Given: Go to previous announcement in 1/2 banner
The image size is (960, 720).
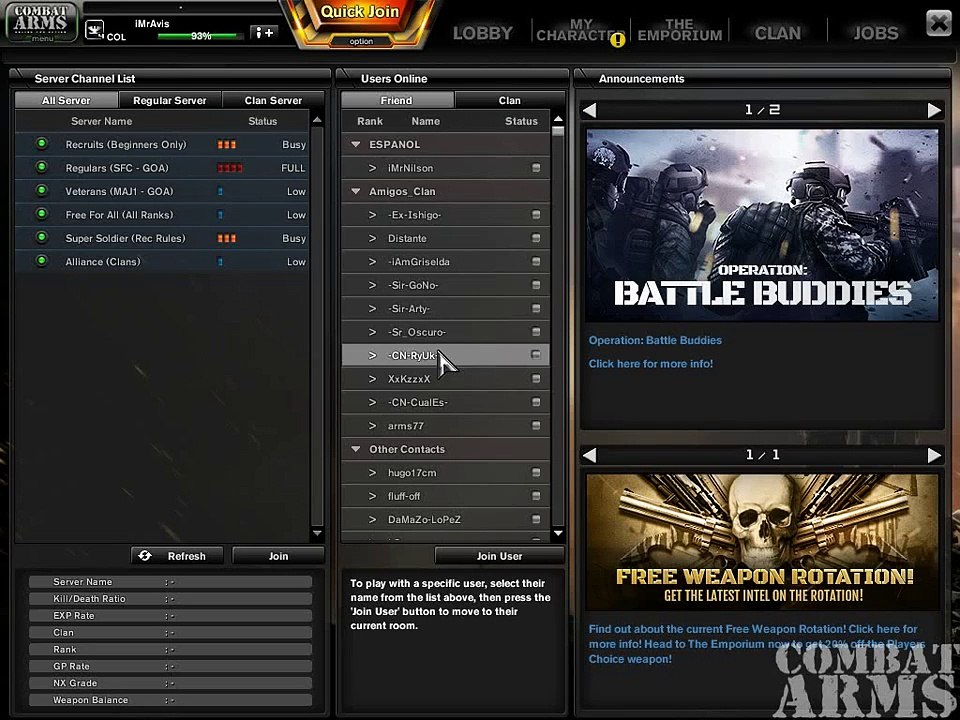Looking at the screenshot, I should (589, 110).
